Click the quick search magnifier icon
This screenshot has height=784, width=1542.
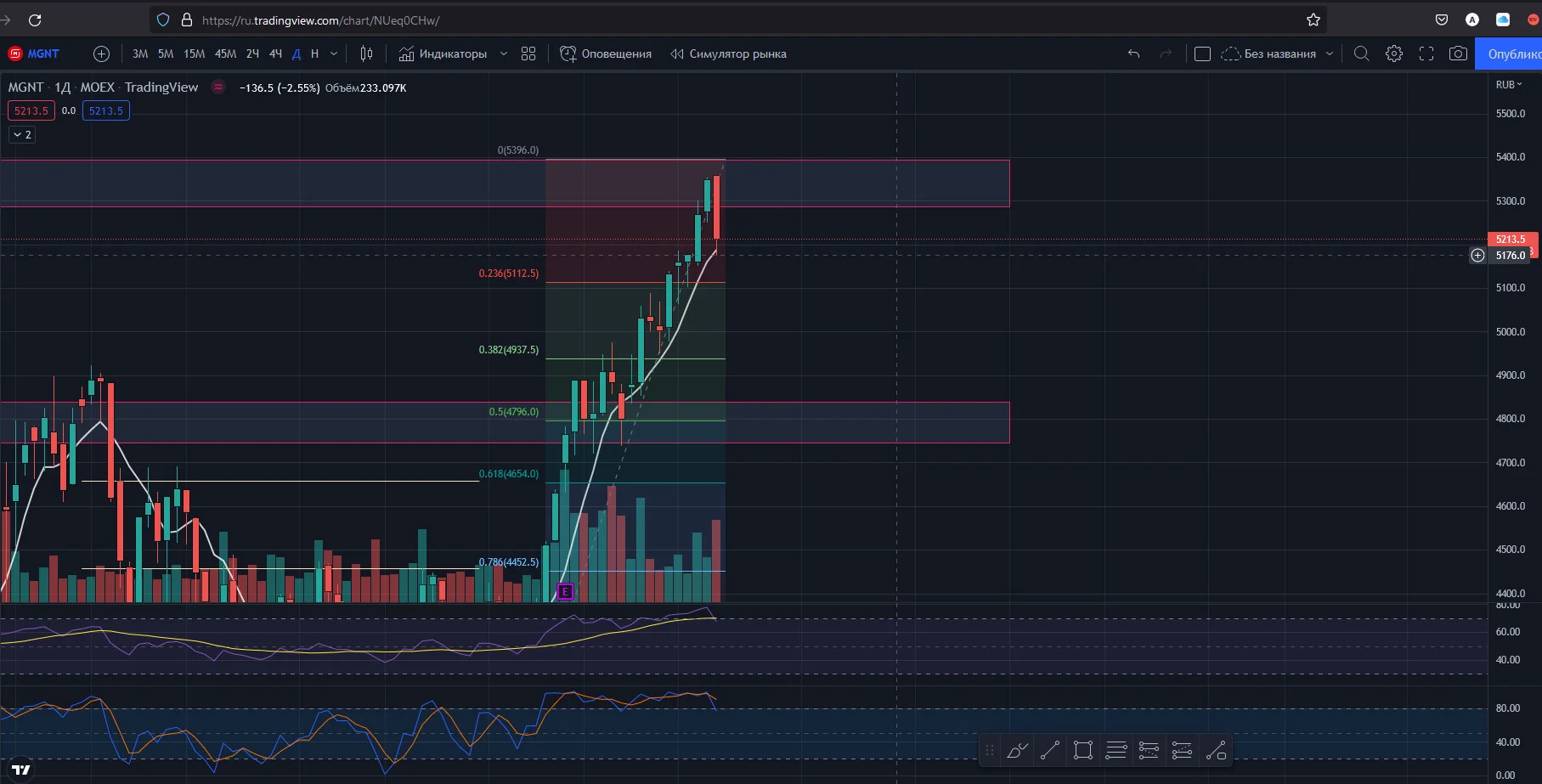[1361, 54]
